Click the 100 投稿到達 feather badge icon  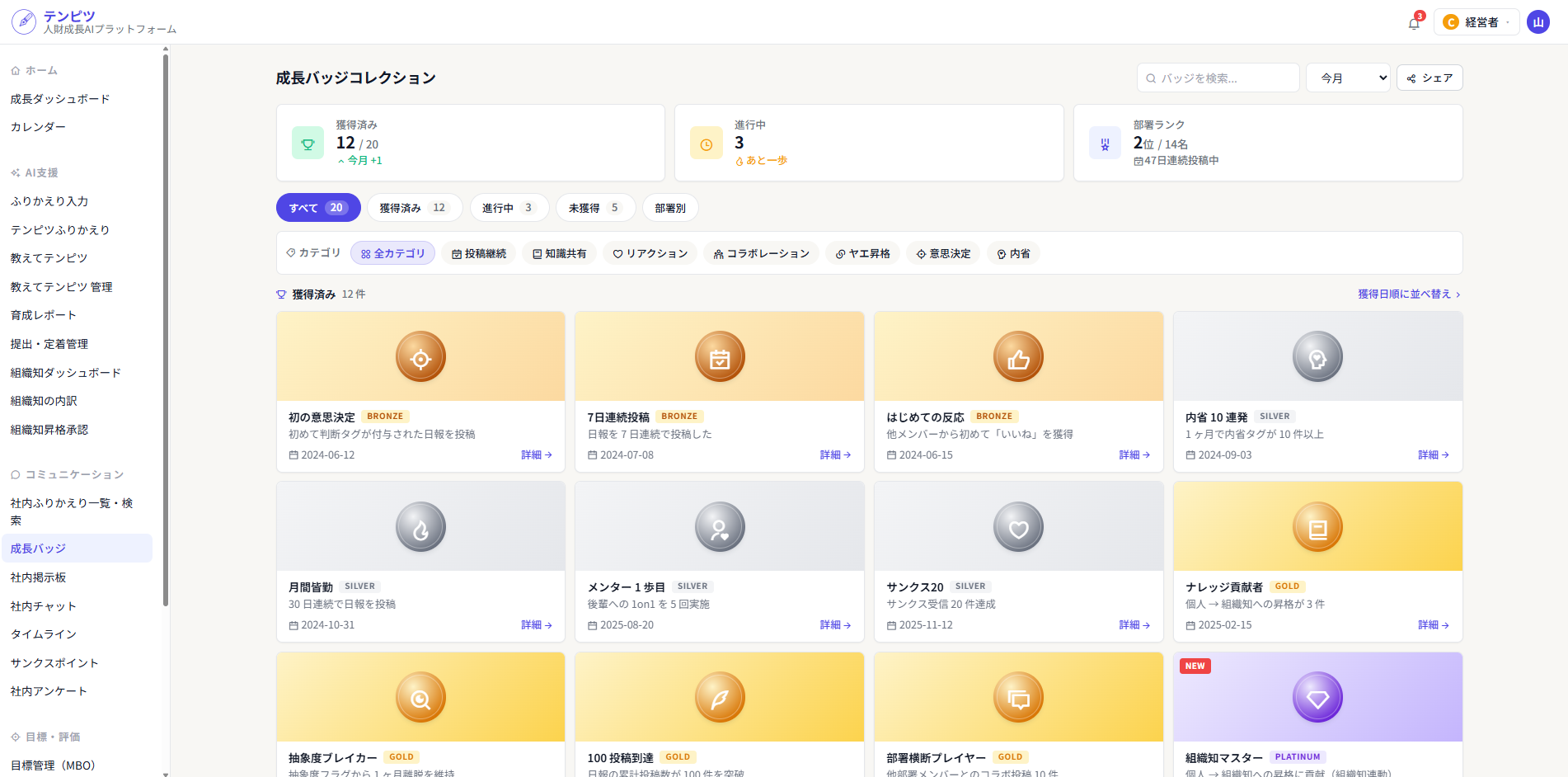pos(720,698)
